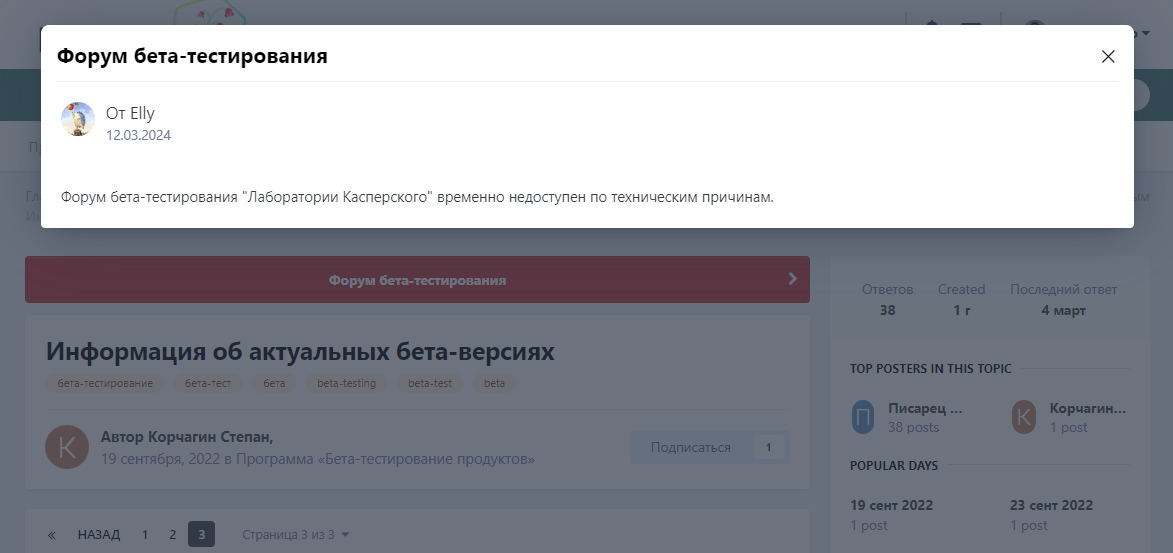
Task: Open popular day 23 сент 2022
Action: [x=1051, y=505]
